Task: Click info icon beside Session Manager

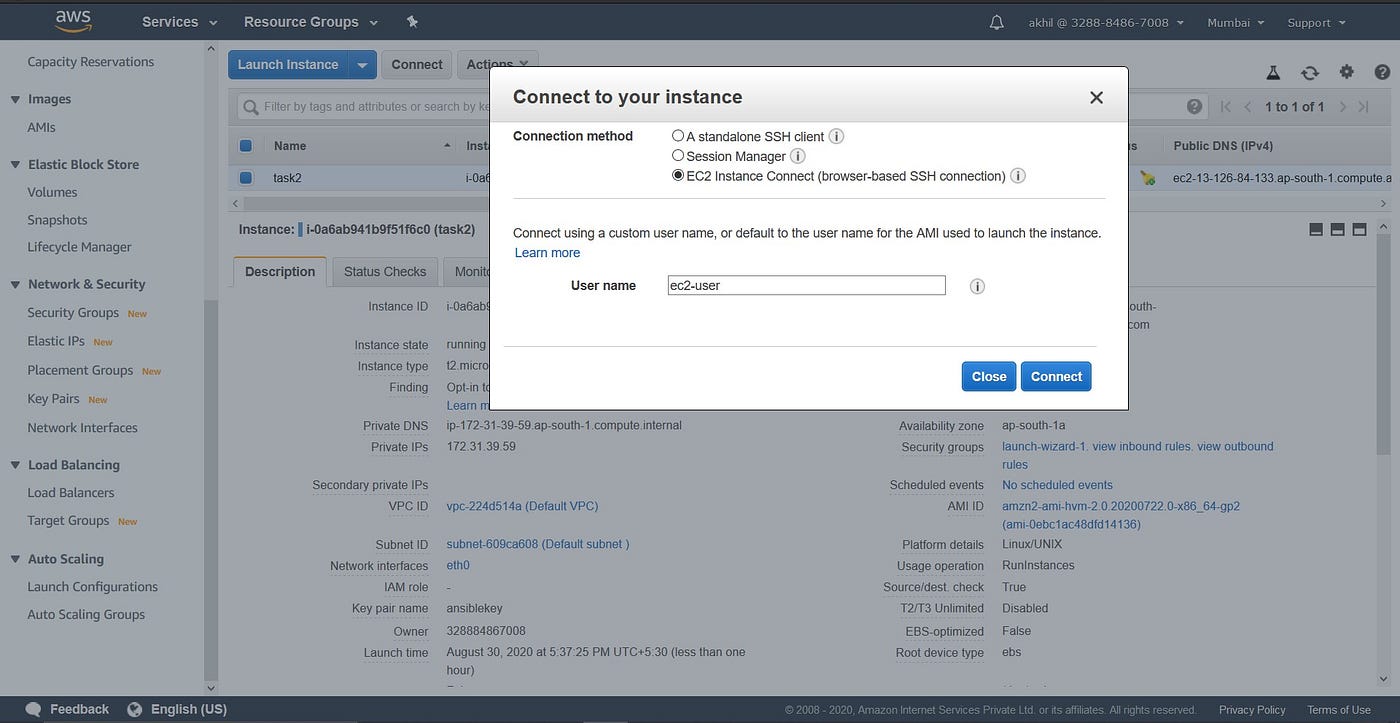Action: [798, 156]
